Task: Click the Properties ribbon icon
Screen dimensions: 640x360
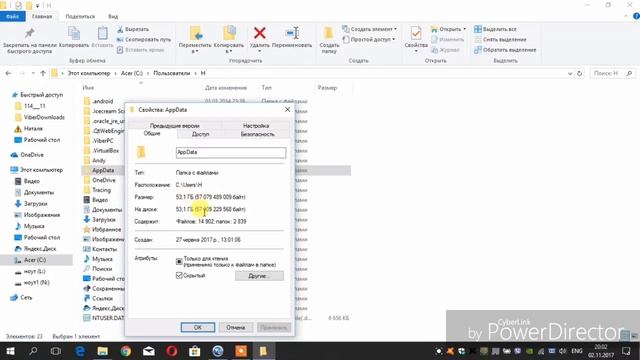Action: pyautogui.click(x=416, y=33)
